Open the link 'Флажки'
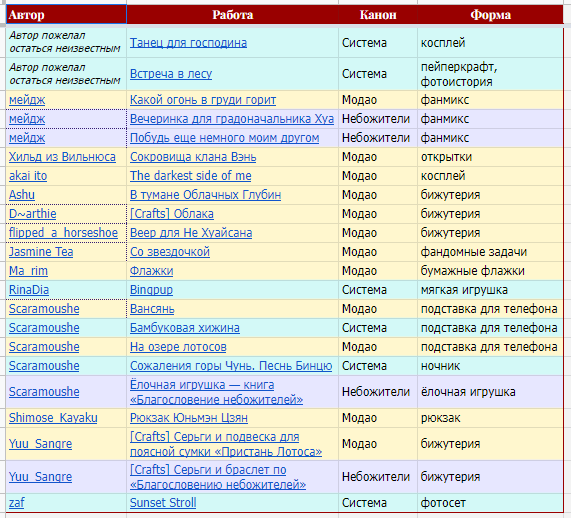 (x=151, y=271)
